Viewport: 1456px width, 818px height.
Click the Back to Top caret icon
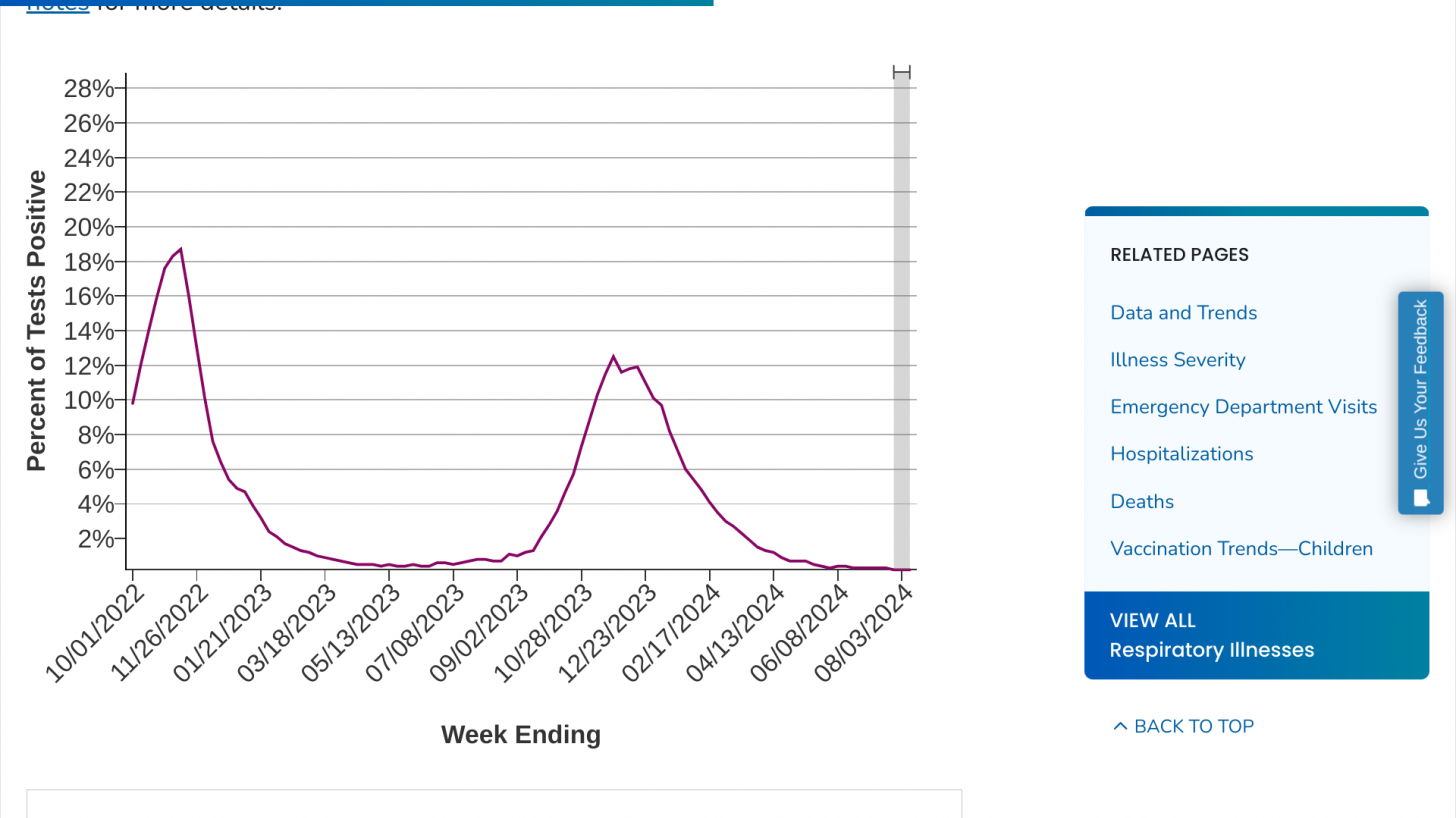(1120, 726)
